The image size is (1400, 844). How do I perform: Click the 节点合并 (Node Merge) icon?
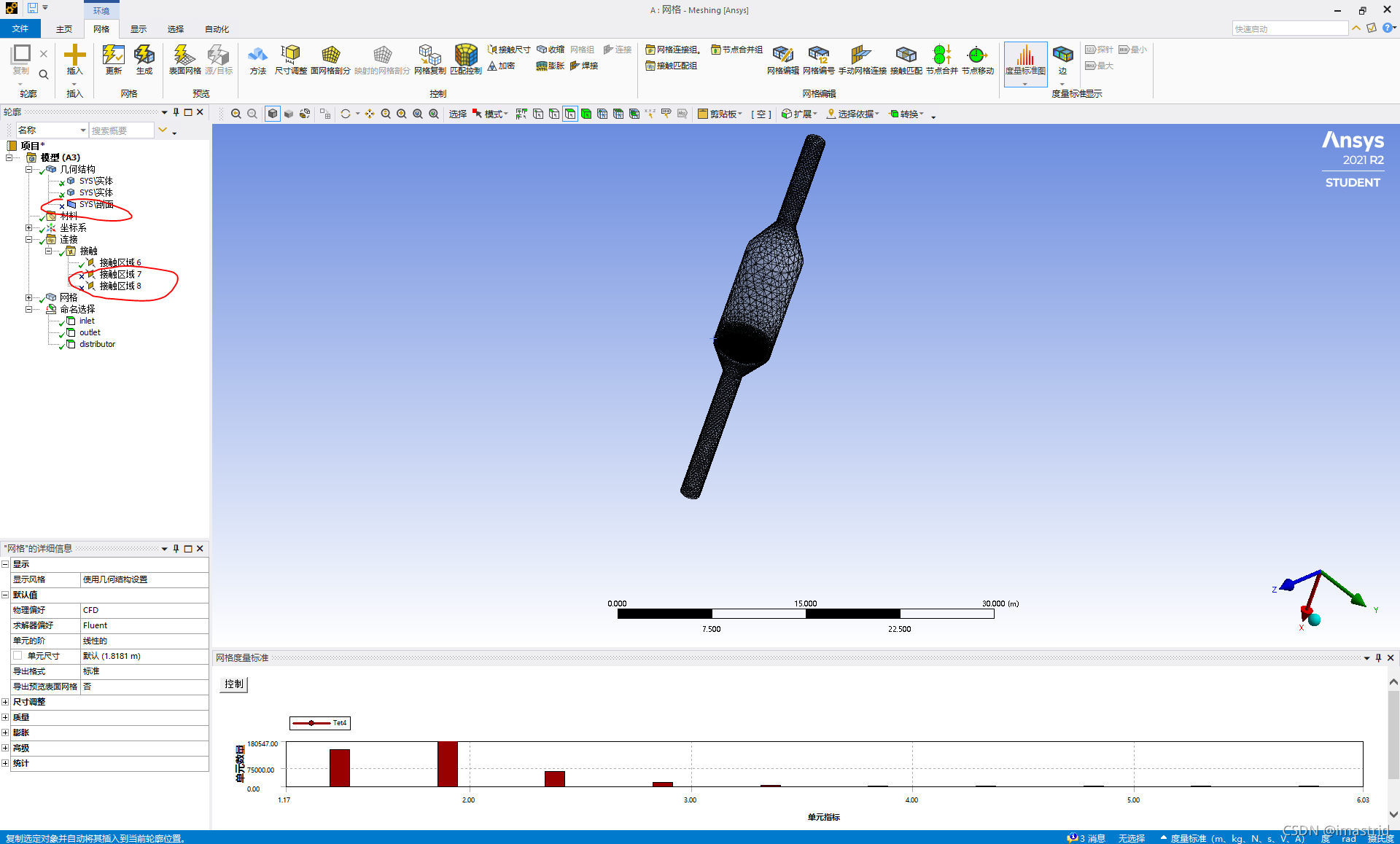pos(941,55)
